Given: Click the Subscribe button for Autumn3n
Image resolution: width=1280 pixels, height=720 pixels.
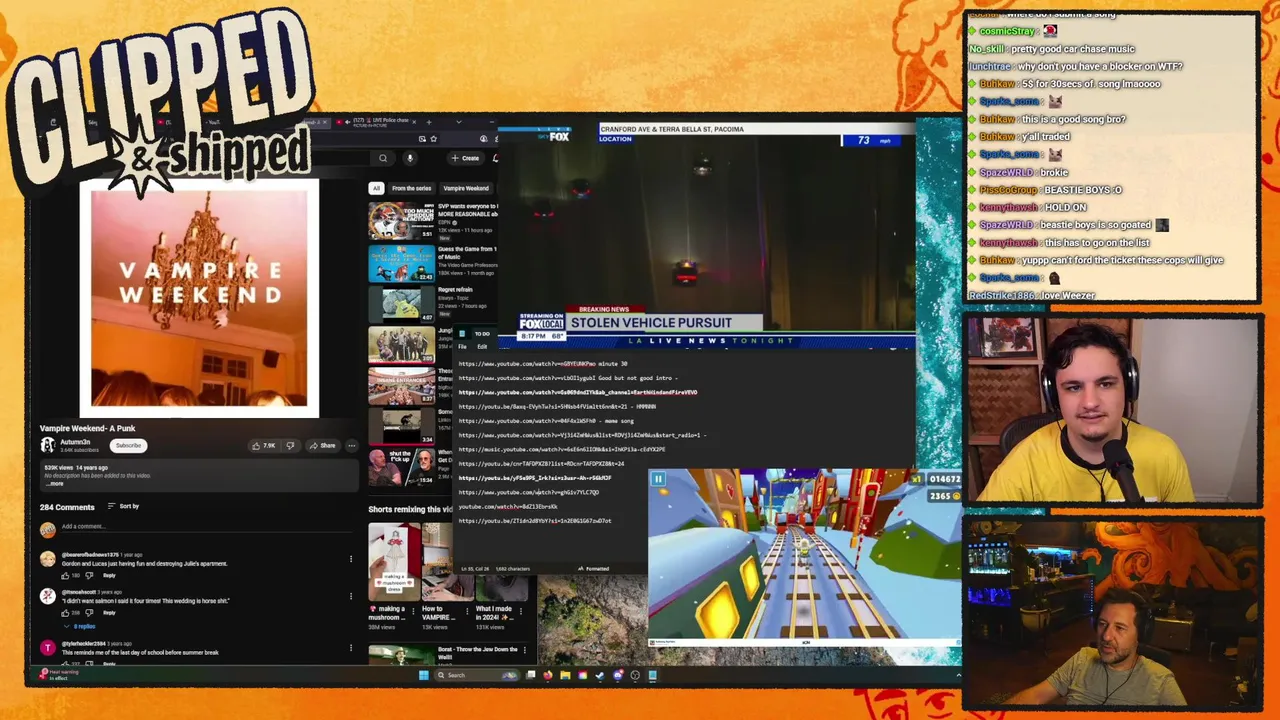Looking at the screenshot, I should click(128, 445).
